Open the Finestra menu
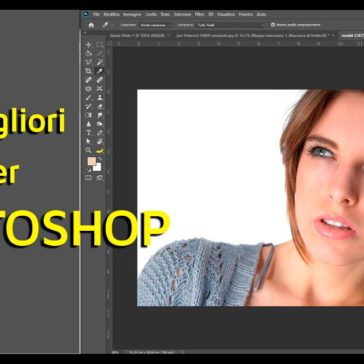This screenshot has height=364, width=364. [246, 14]
